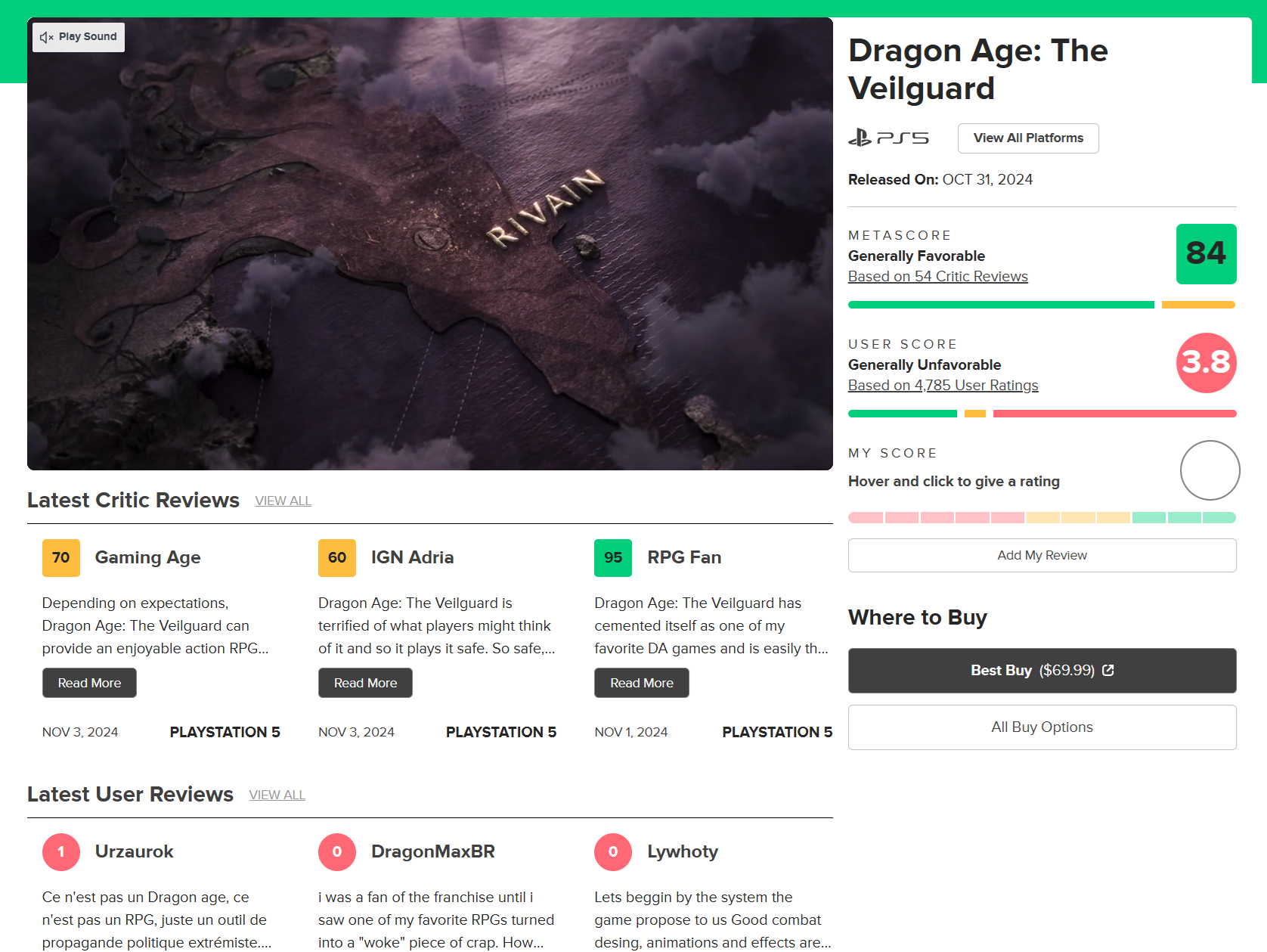This screenshot has width=1267, height=952.
Task: Click Add My Review button
Action: [x=1042, y=556]
